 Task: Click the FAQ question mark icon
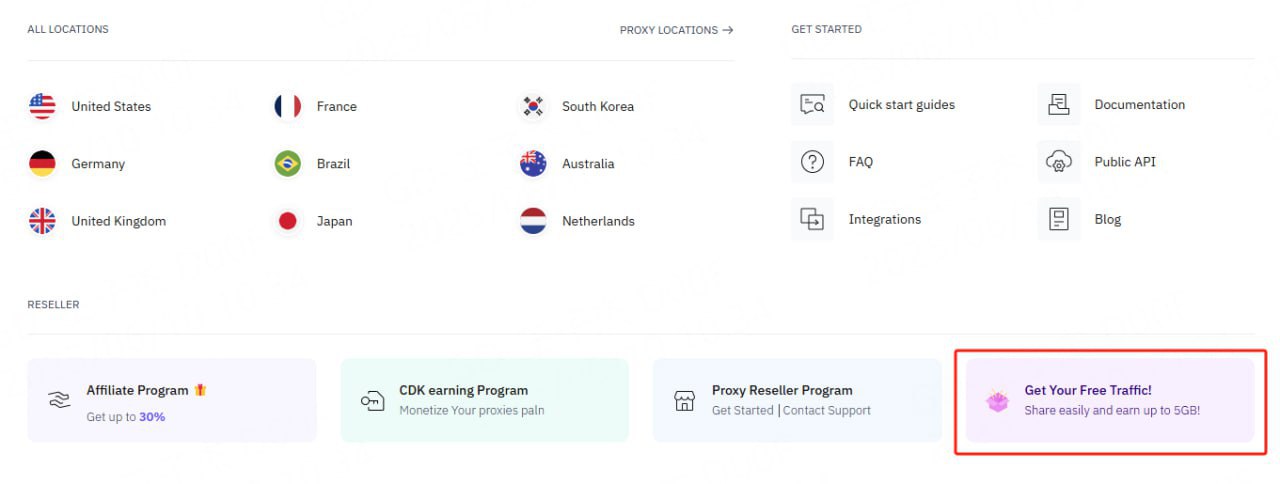[812, 162]
